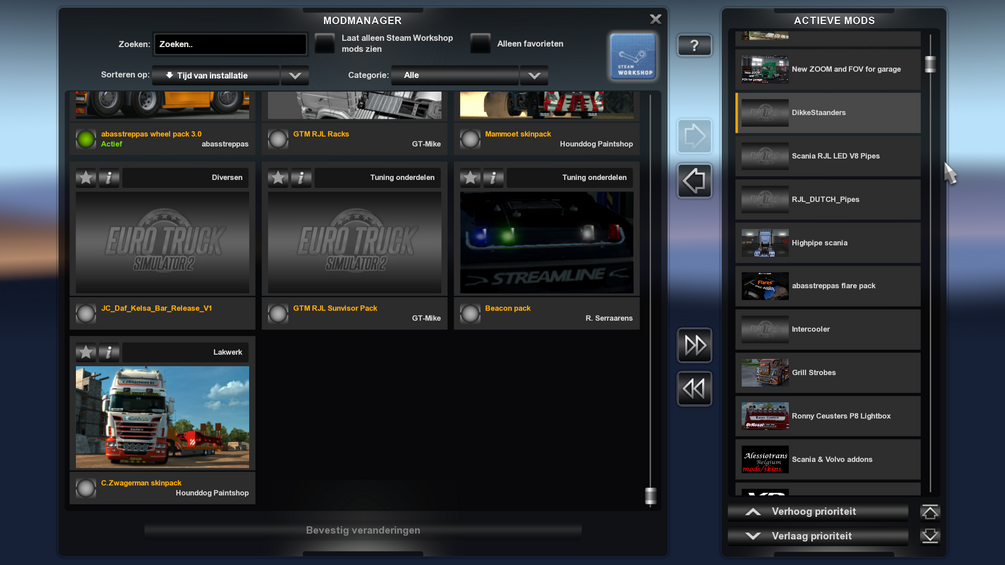Open Sorteren op dropdown arrow
Image resolution: width=1005 pixels, height=565 pixels.
tap(295, 76)
